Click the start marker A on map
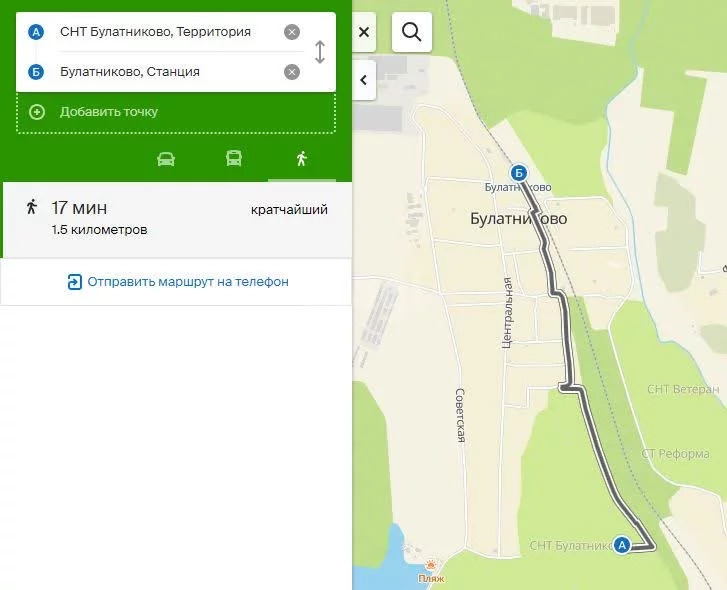This screenshot has height=590, width=727. point(622,545)
